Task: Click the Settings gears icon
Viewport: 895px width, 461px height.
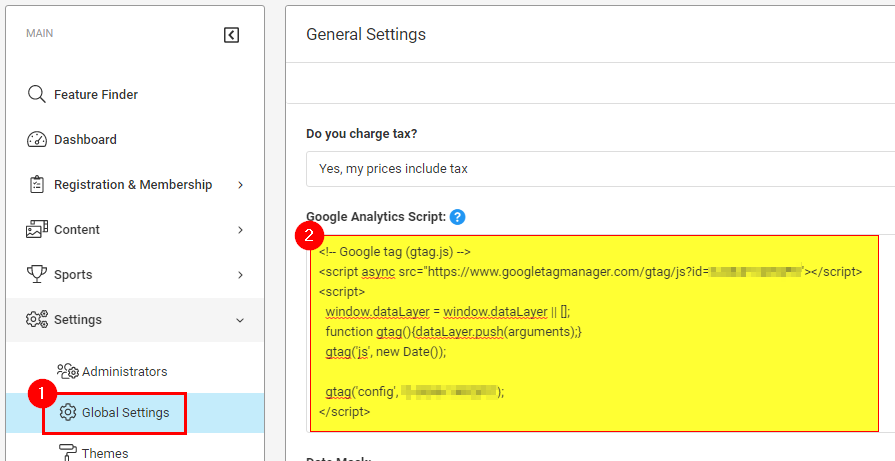Action: pos(37,320)
